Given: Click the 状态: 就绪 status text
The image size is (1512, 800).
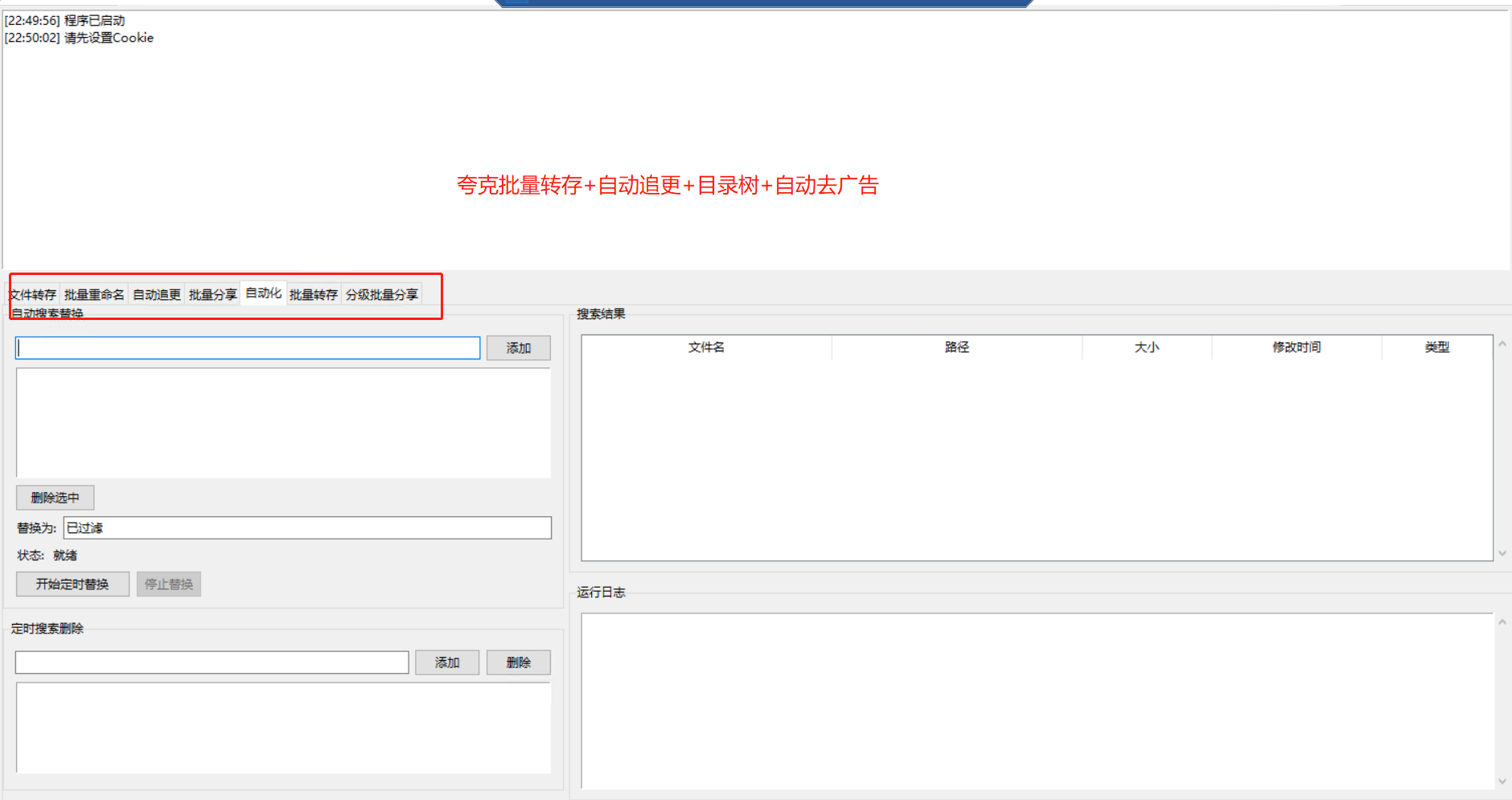Looking at the screenshot, I should click(47, 556).
